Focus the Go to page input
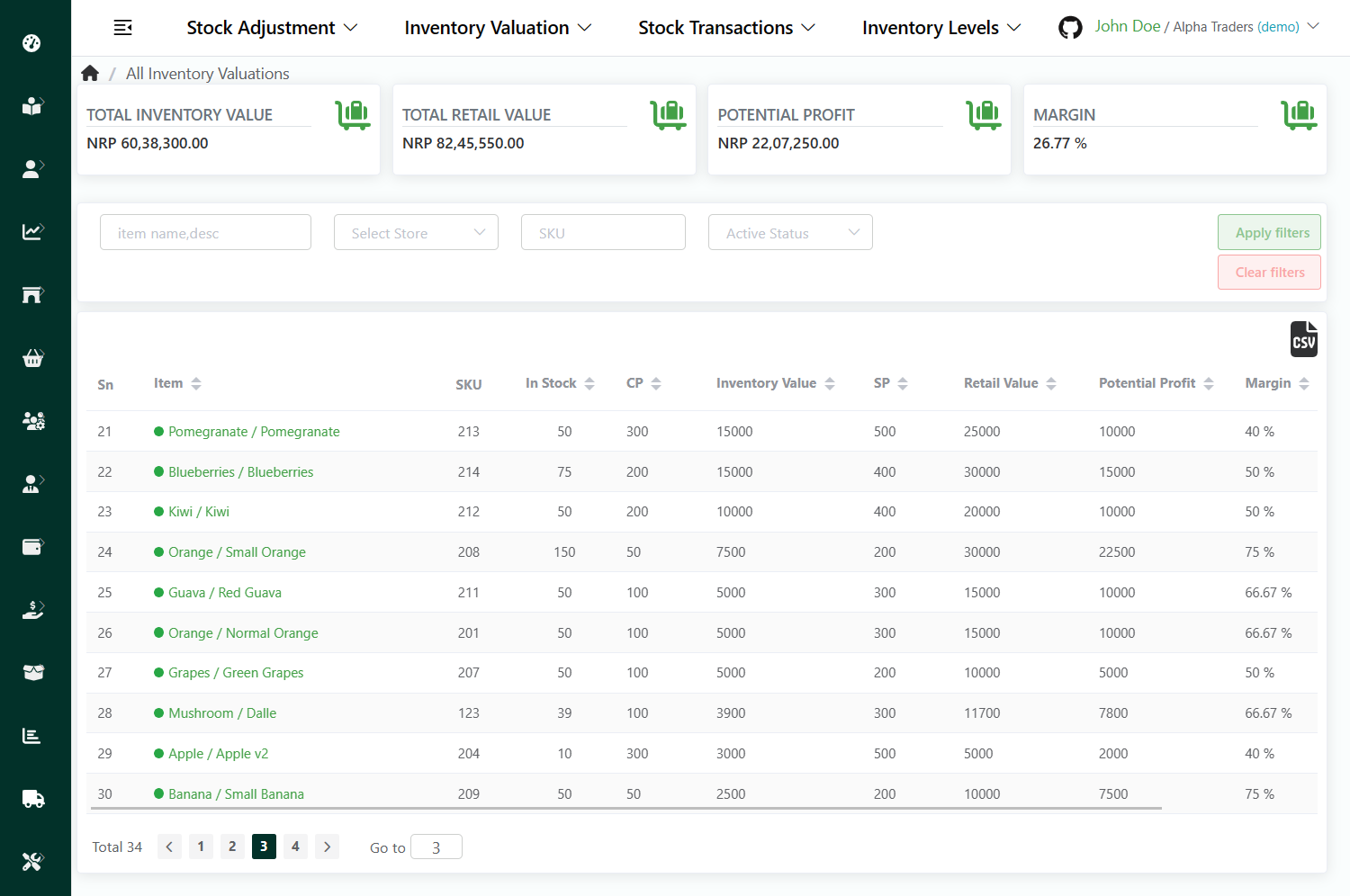 (436, 847)
